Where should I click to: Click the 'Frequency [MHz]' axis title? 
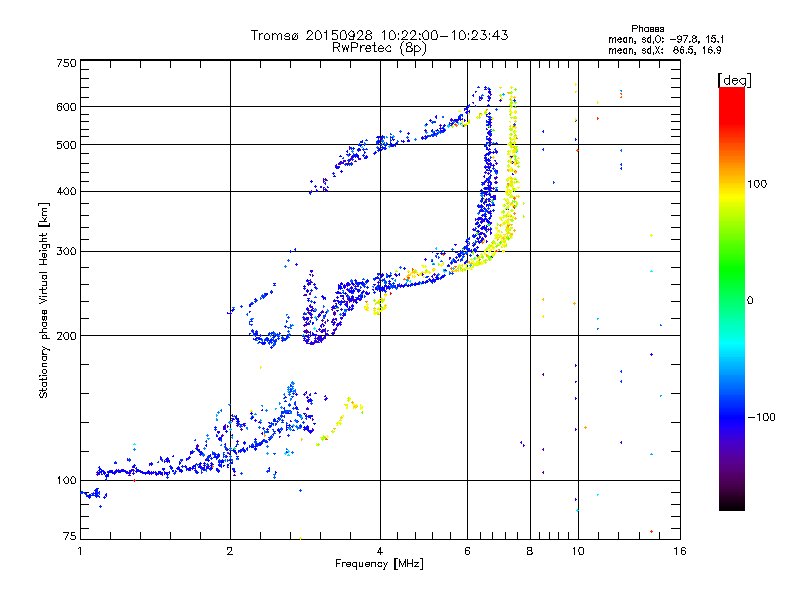pyautogui.click(x=379, y=564)
